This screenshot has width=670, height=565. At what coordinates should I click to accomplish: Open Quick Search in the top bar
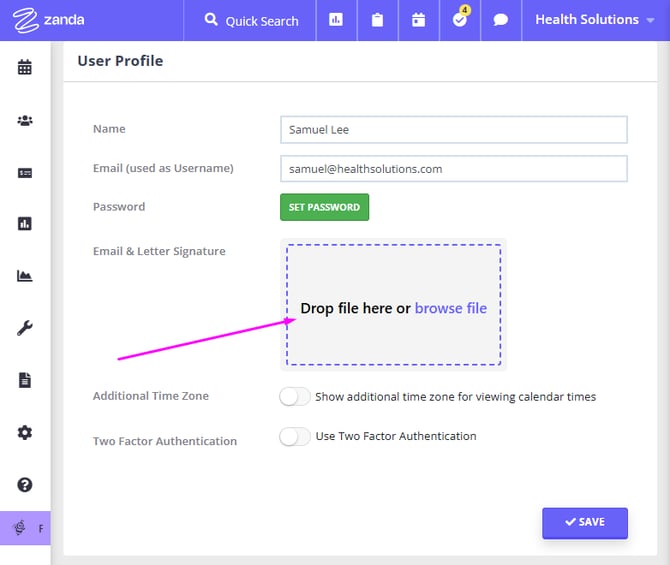click(251, 20)
